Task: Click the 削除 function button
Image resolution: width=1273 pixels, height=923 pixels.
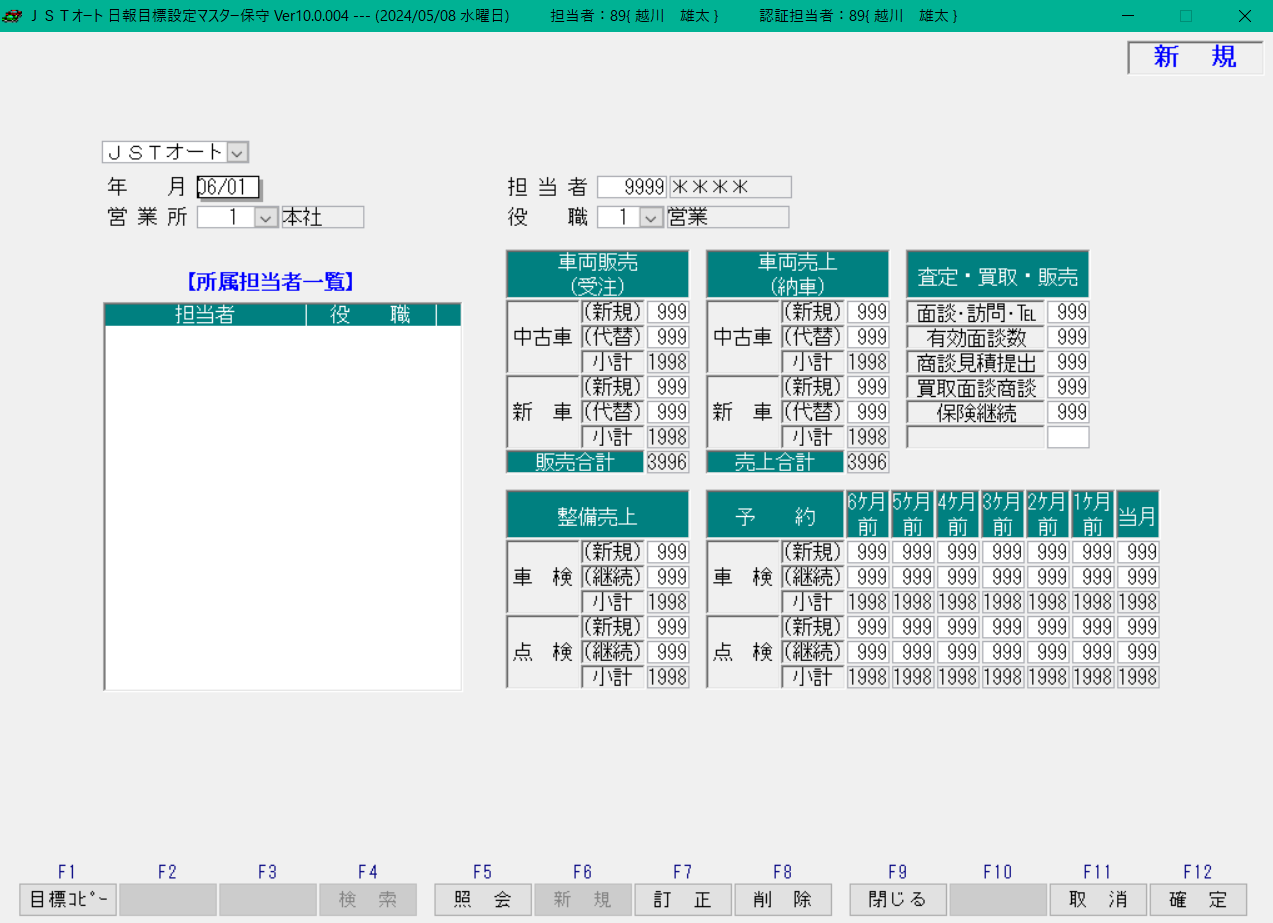Action: tap(783, 899)
